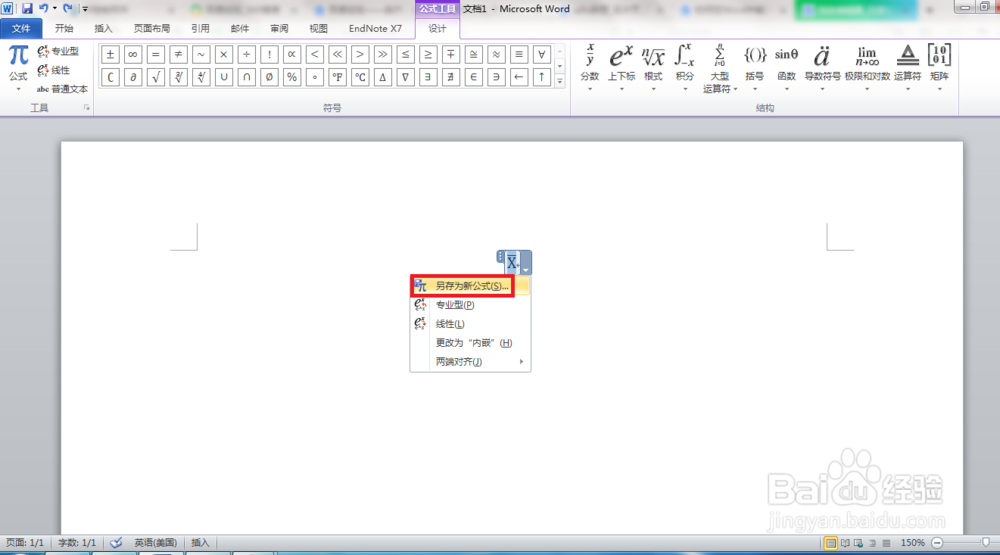Insert the proportional-to symbol
1000x555 pixels.
291,55
